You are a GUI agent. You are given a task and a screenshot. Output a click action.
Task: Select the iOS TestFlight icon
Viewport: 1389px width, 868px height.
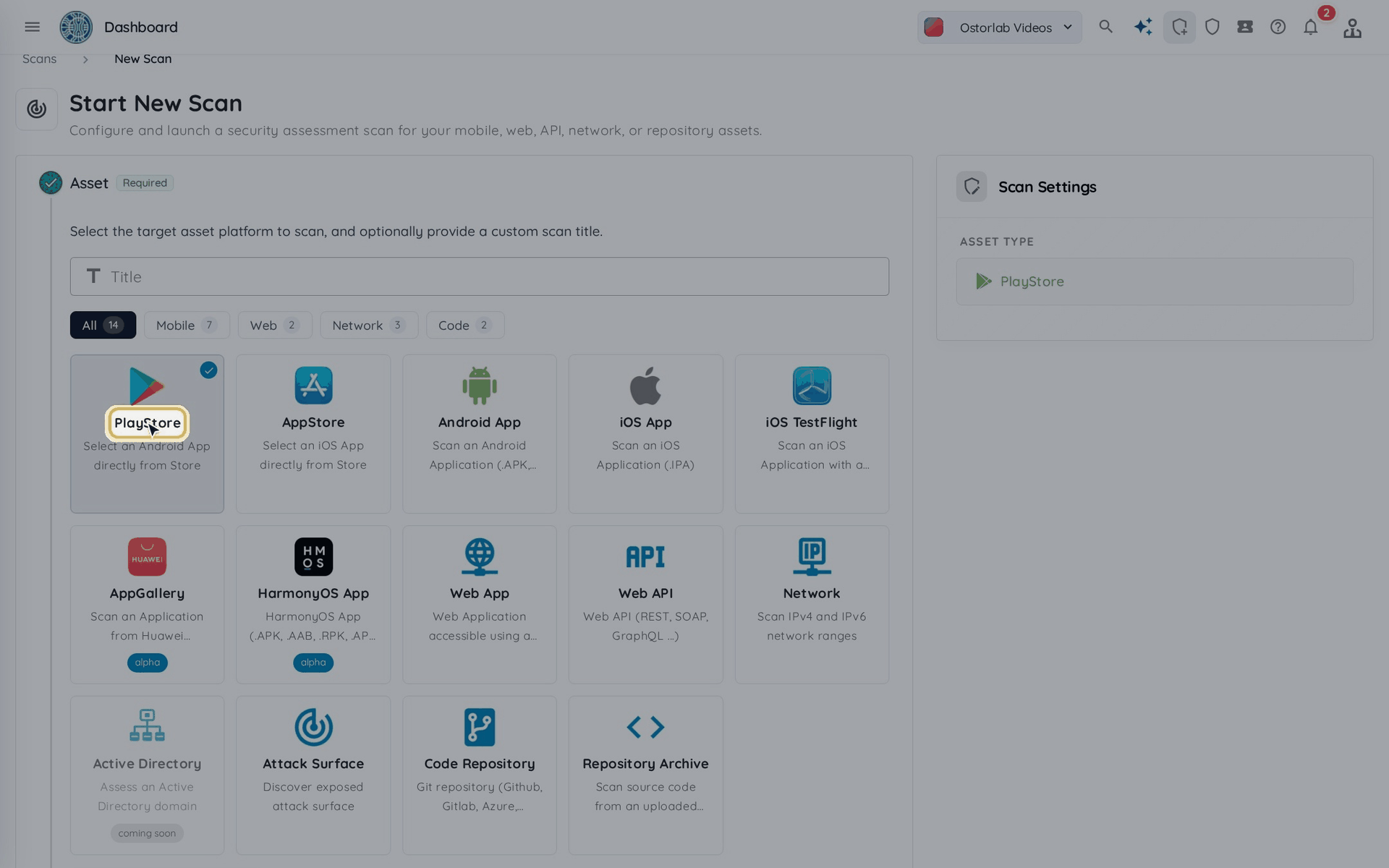pyautogui.click(x=812, y=386)
